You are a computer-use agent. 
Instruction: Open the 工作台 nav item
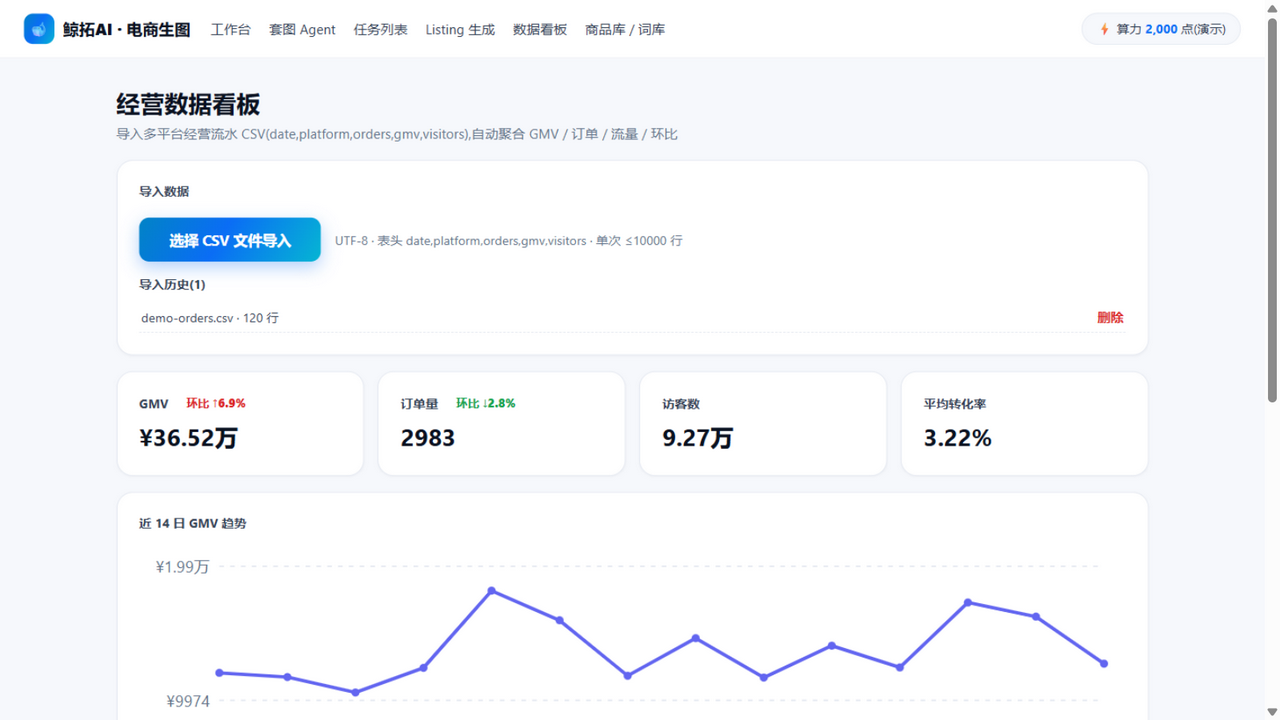[230, 29]
